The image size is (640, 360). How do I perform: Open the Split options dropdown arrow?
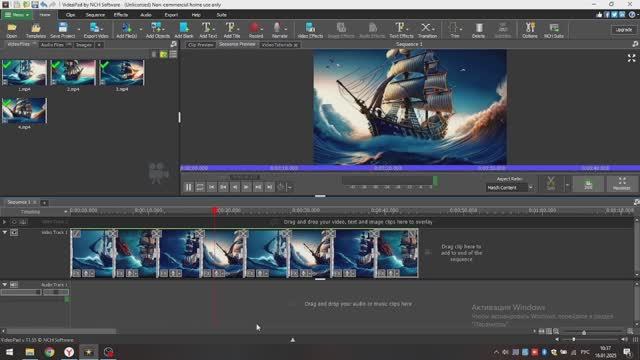567,185
